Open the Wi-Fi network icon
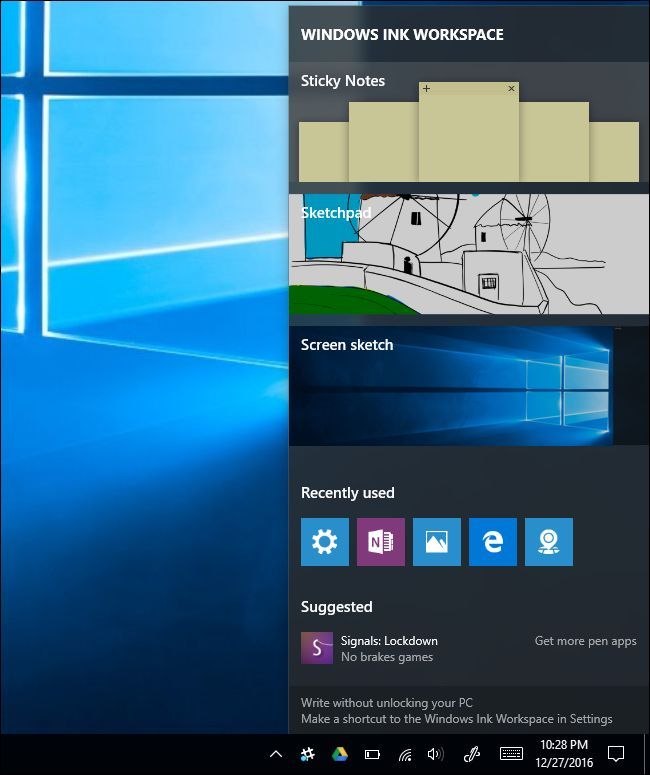This screenshot has height=775, width=650. (x=405, y=755)
